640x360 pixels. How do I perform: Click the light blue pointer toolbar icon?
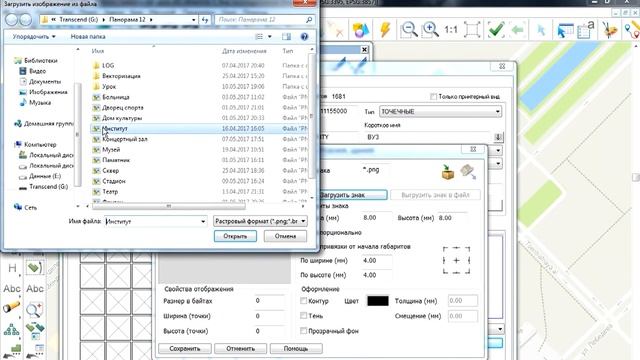(x=541, y=30)
